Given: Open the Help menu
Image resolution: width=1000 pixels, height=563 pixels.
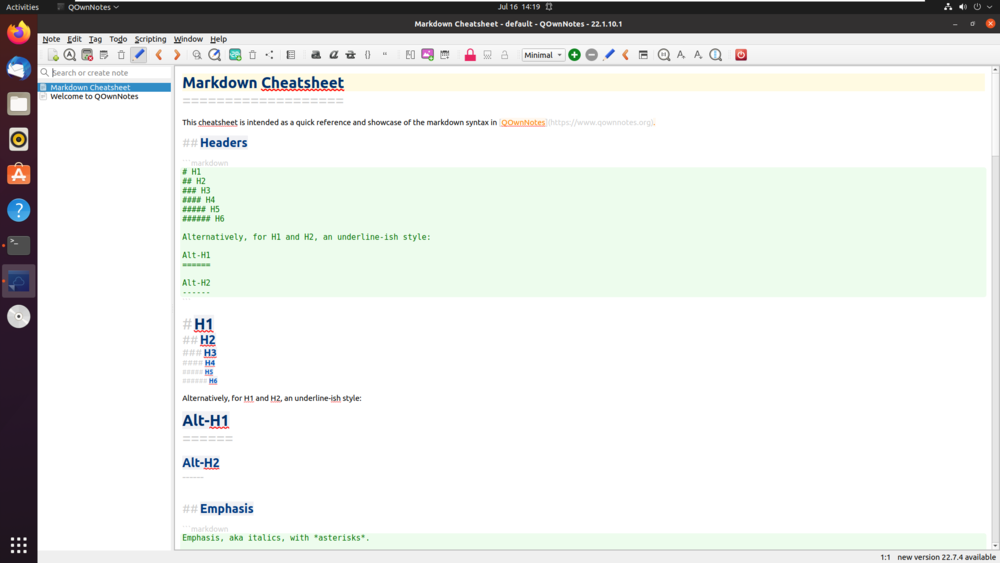Looking at the screenshot, I should point(218,39).
